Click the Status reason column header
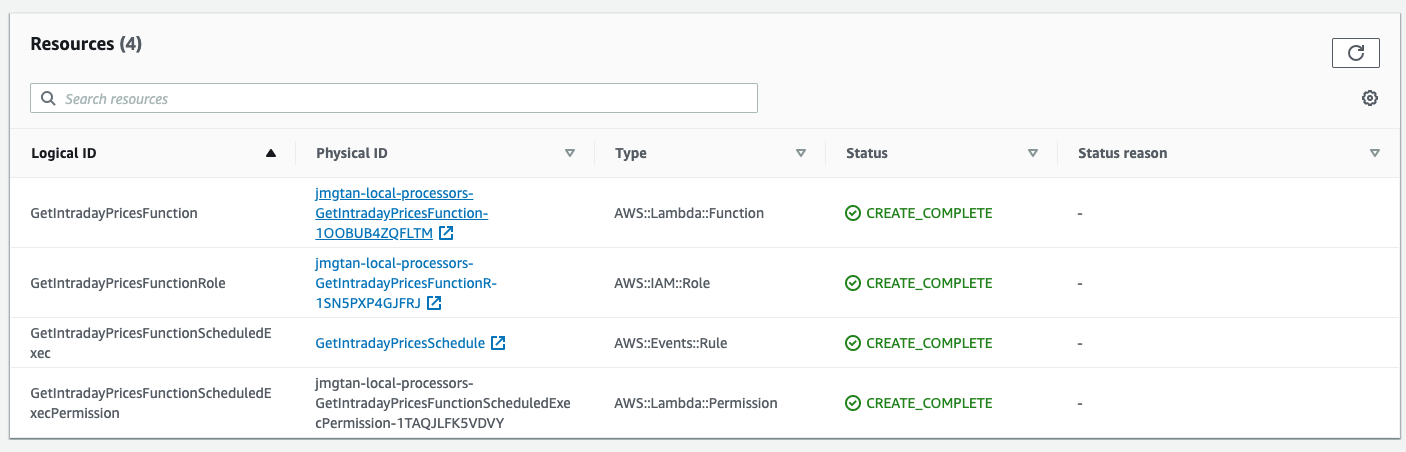The width and height of the screenshot is (1406, 452). [x=1122, y=153]
